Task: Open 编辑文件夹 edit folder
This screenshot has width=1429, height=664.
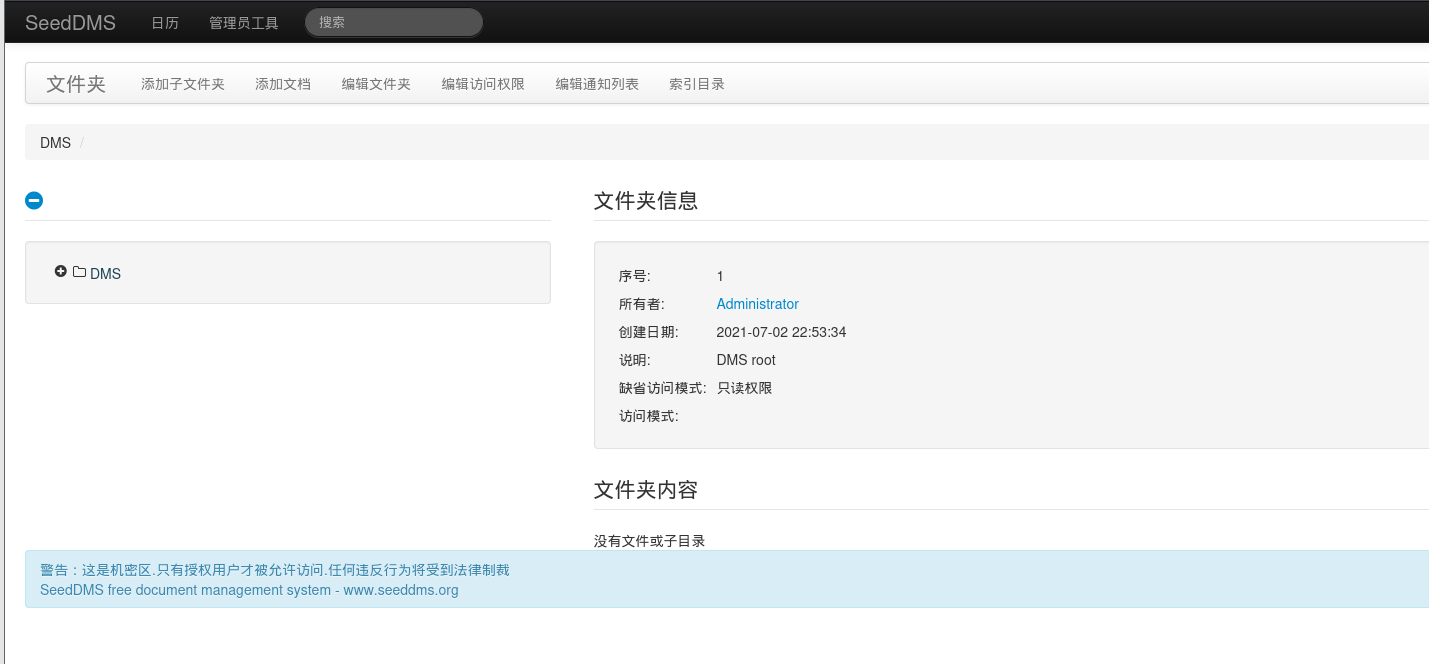Action: pos(376,84)
